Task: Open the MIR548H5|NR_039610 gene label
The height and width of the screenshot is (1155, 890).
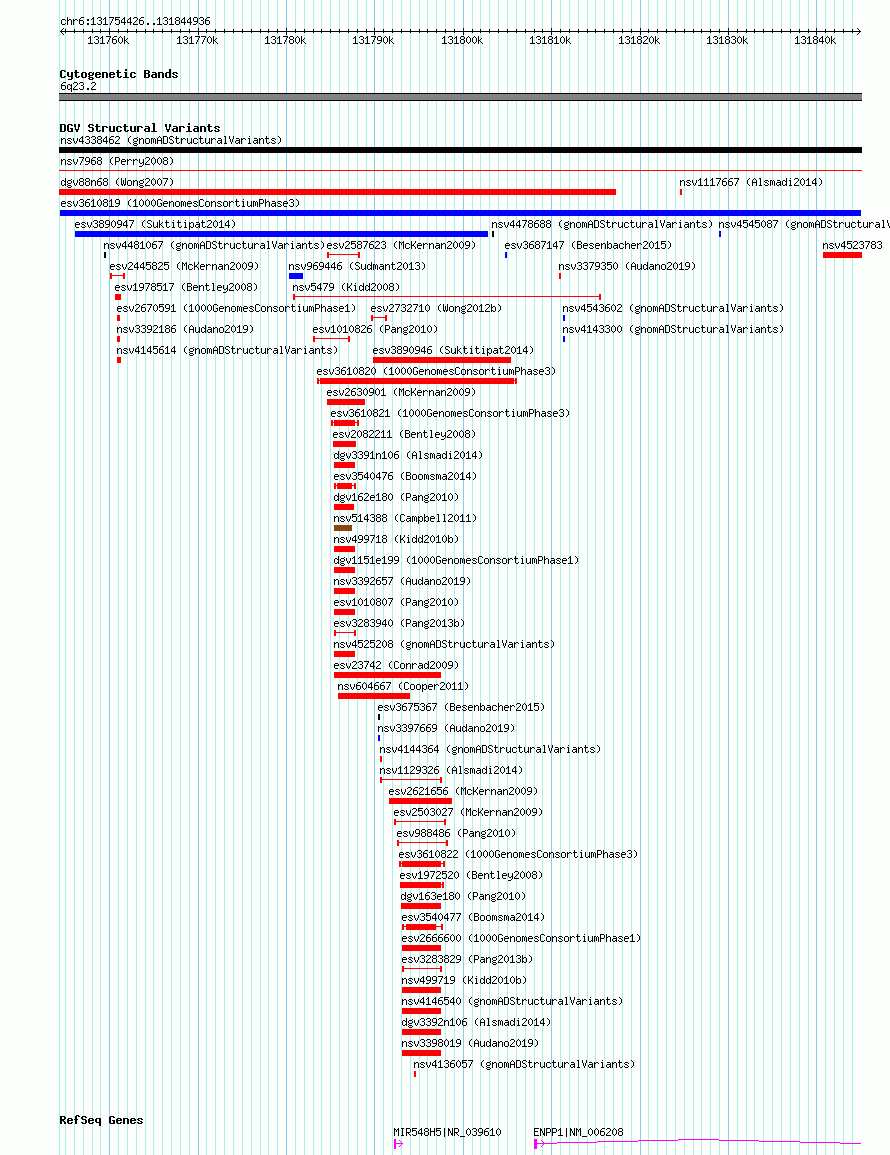Action: (447, 1132)
